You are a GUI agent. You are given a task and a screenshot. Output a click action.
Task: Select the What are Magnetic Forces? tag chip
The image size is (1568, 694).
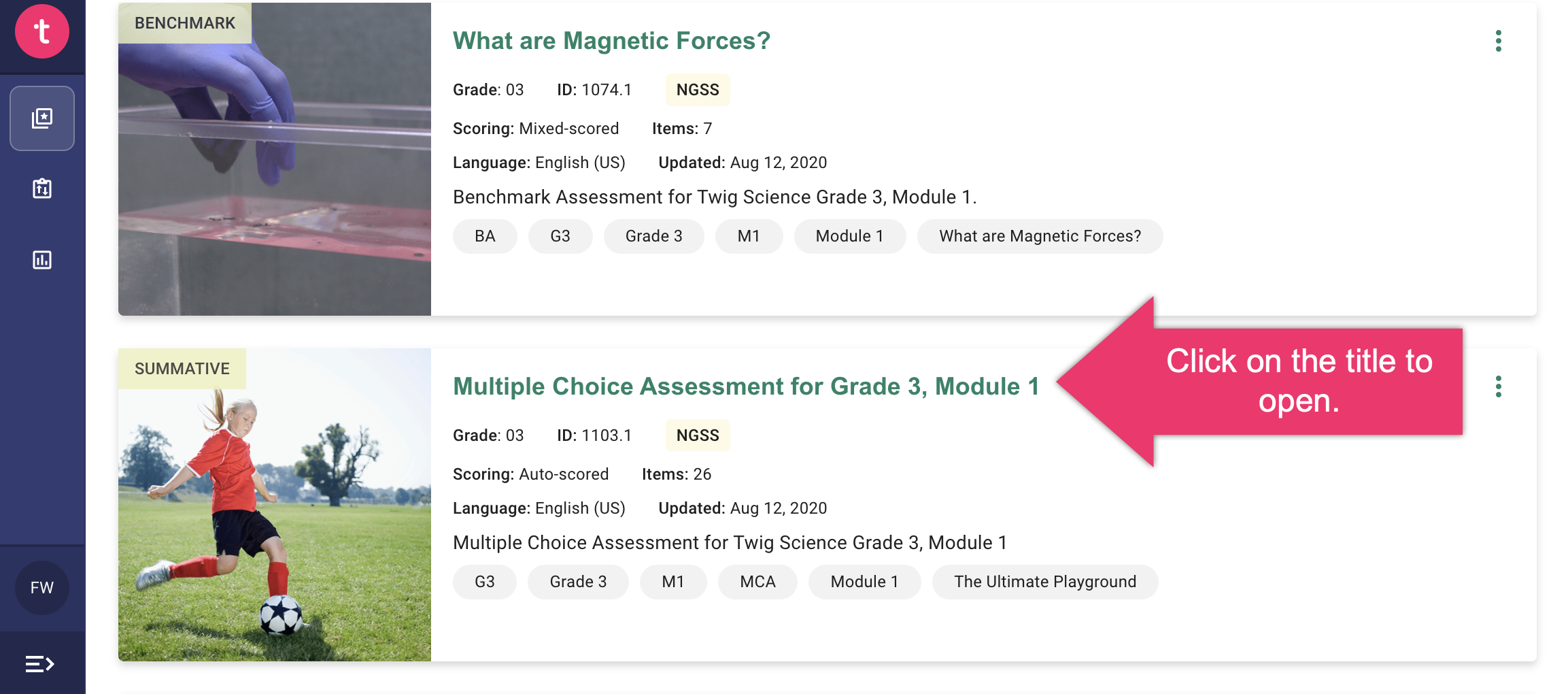point(1040,236)
